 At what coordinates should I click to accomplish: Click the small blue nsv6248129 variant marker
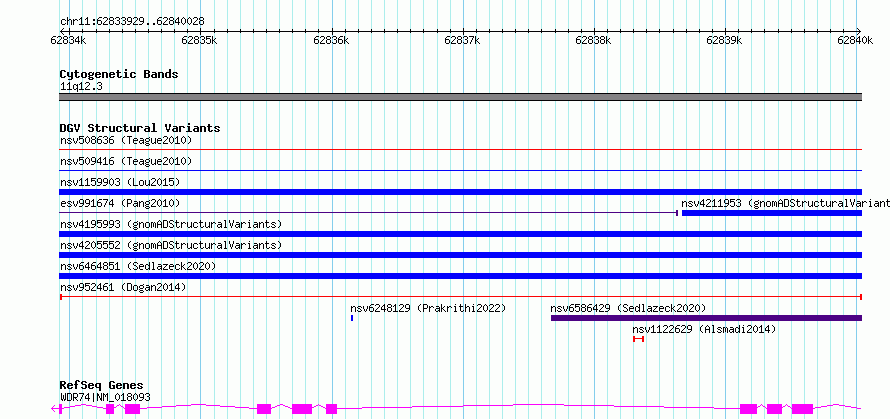[x=352, y=318]
